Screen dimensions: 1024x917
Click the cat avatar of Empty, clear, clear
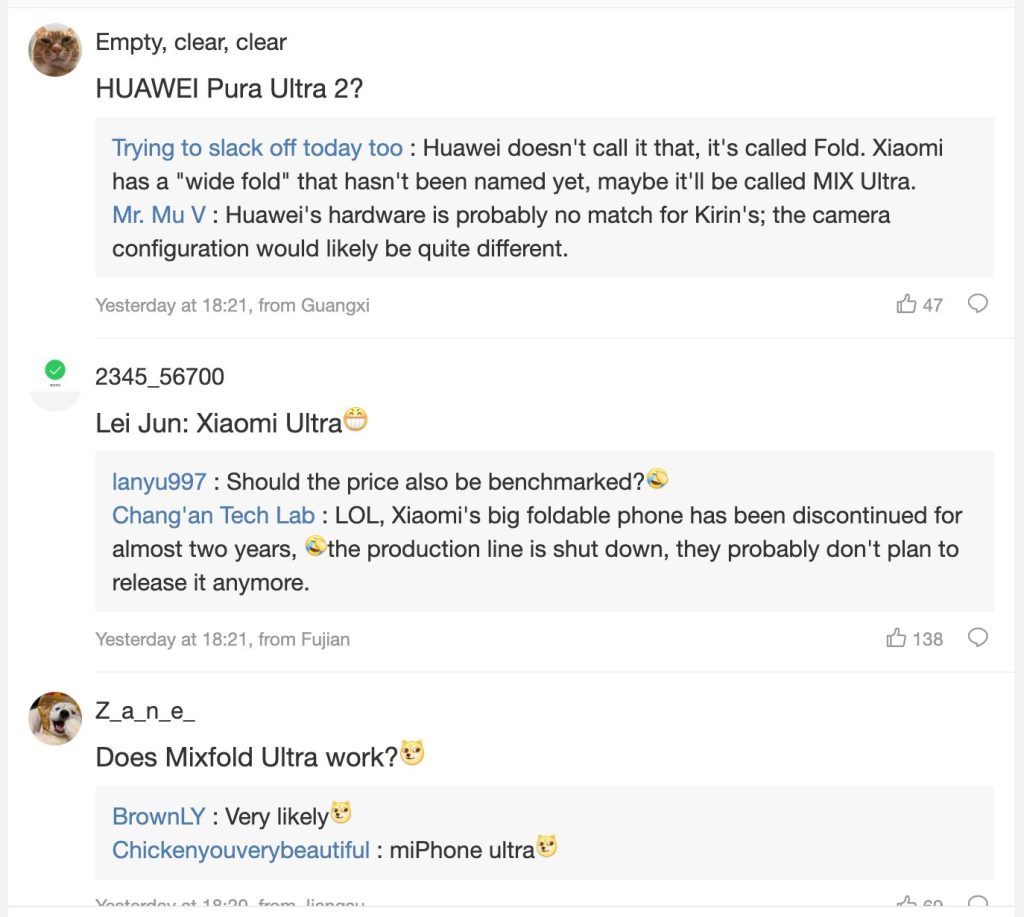point(55,50)
